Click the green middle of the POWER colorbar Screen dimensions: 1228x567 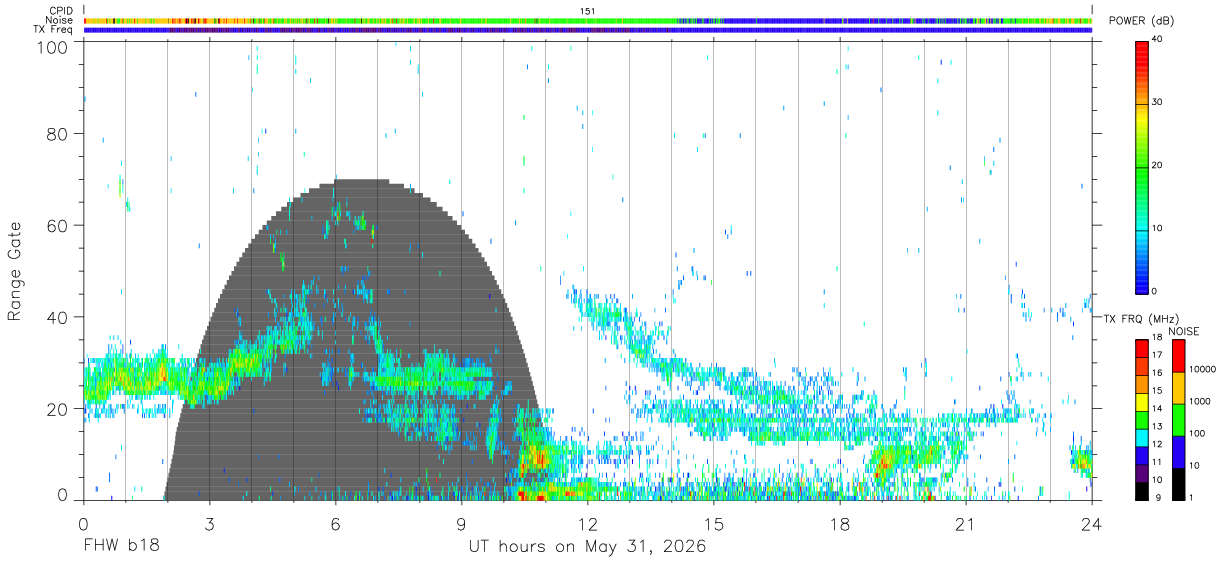pos(1143,166)
